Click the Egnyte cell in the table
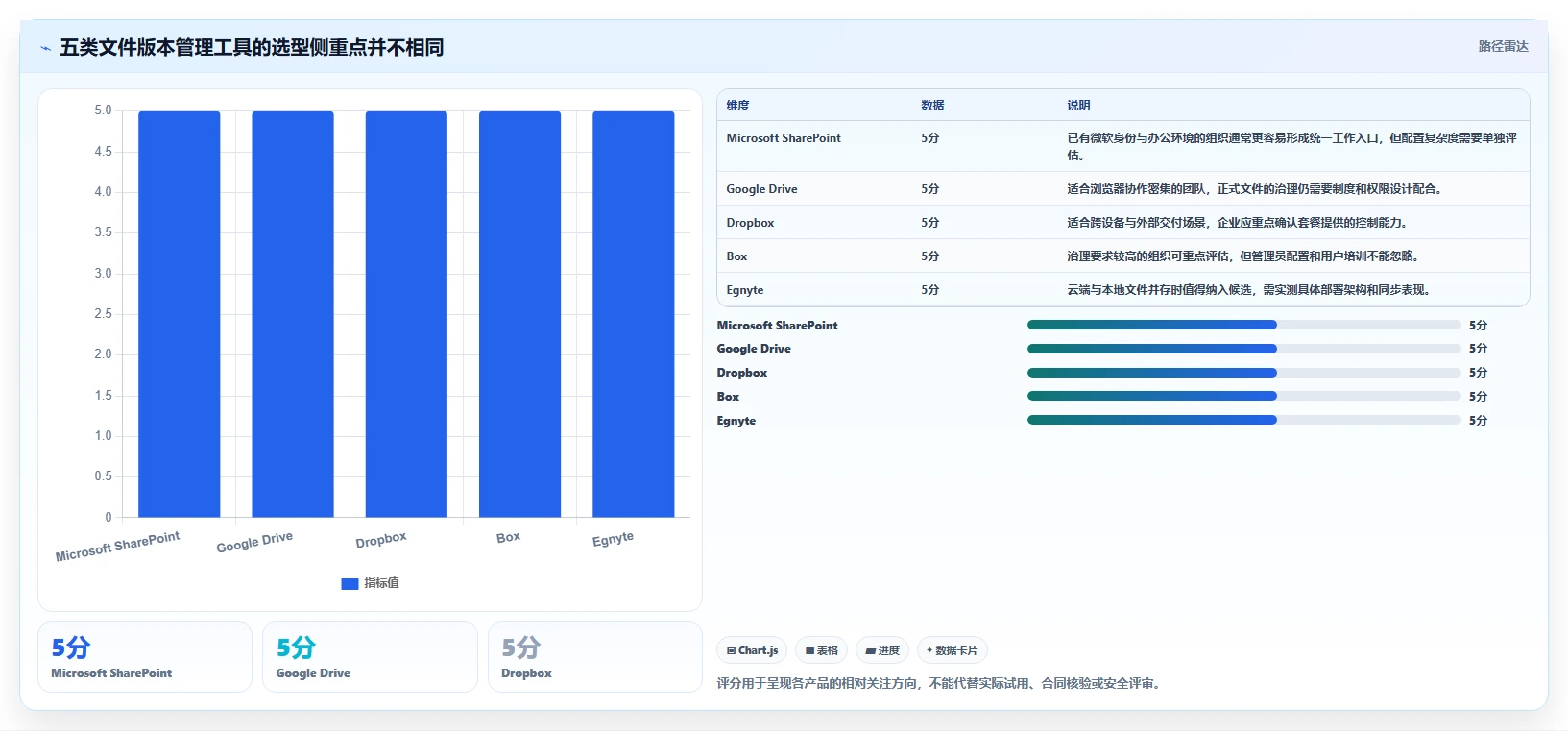The width and height of the screenshot is (1568, 731). [x=745, y=290]
